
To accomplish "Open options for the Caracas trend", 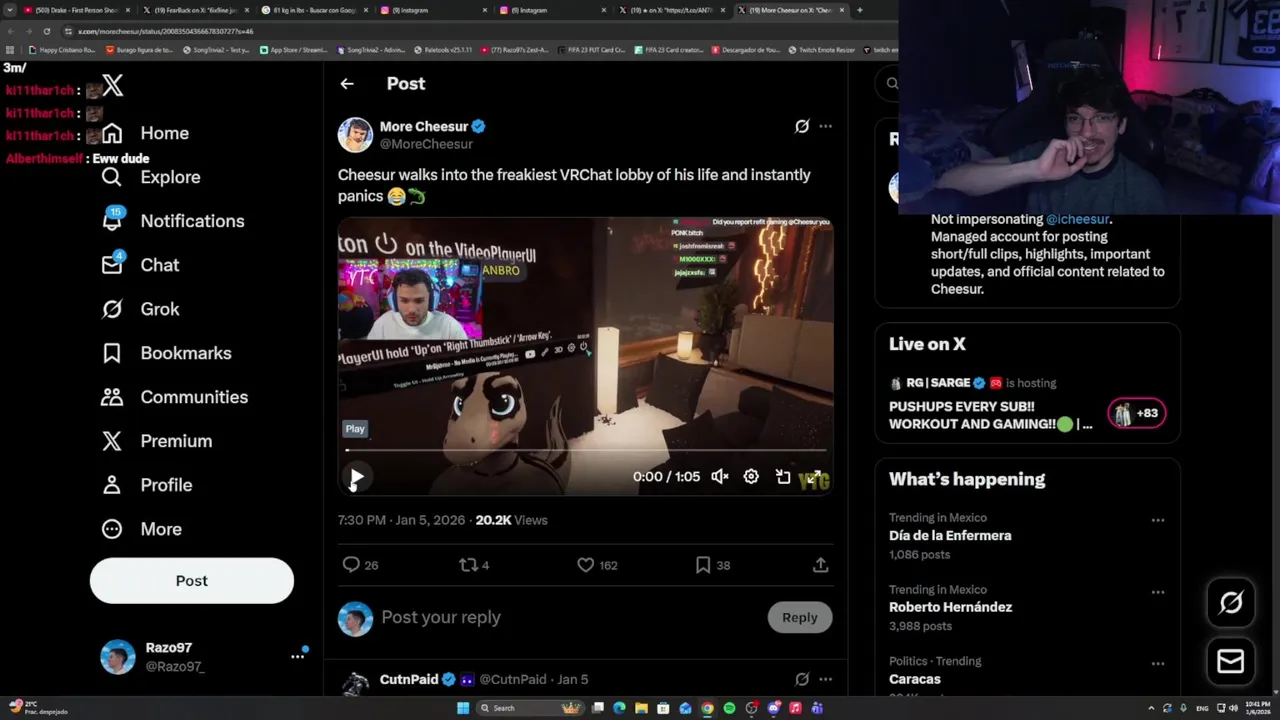I will click(x=1158, y=664).
